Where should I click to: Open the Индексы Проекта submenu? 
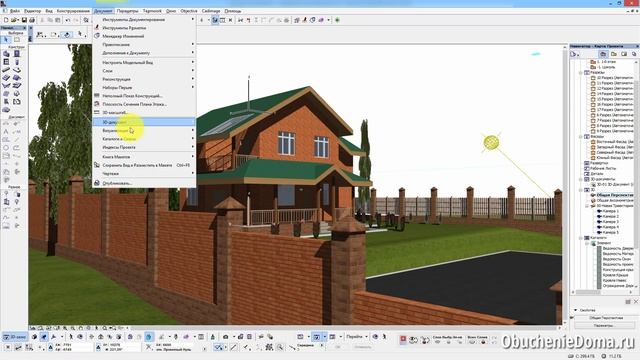144,147
